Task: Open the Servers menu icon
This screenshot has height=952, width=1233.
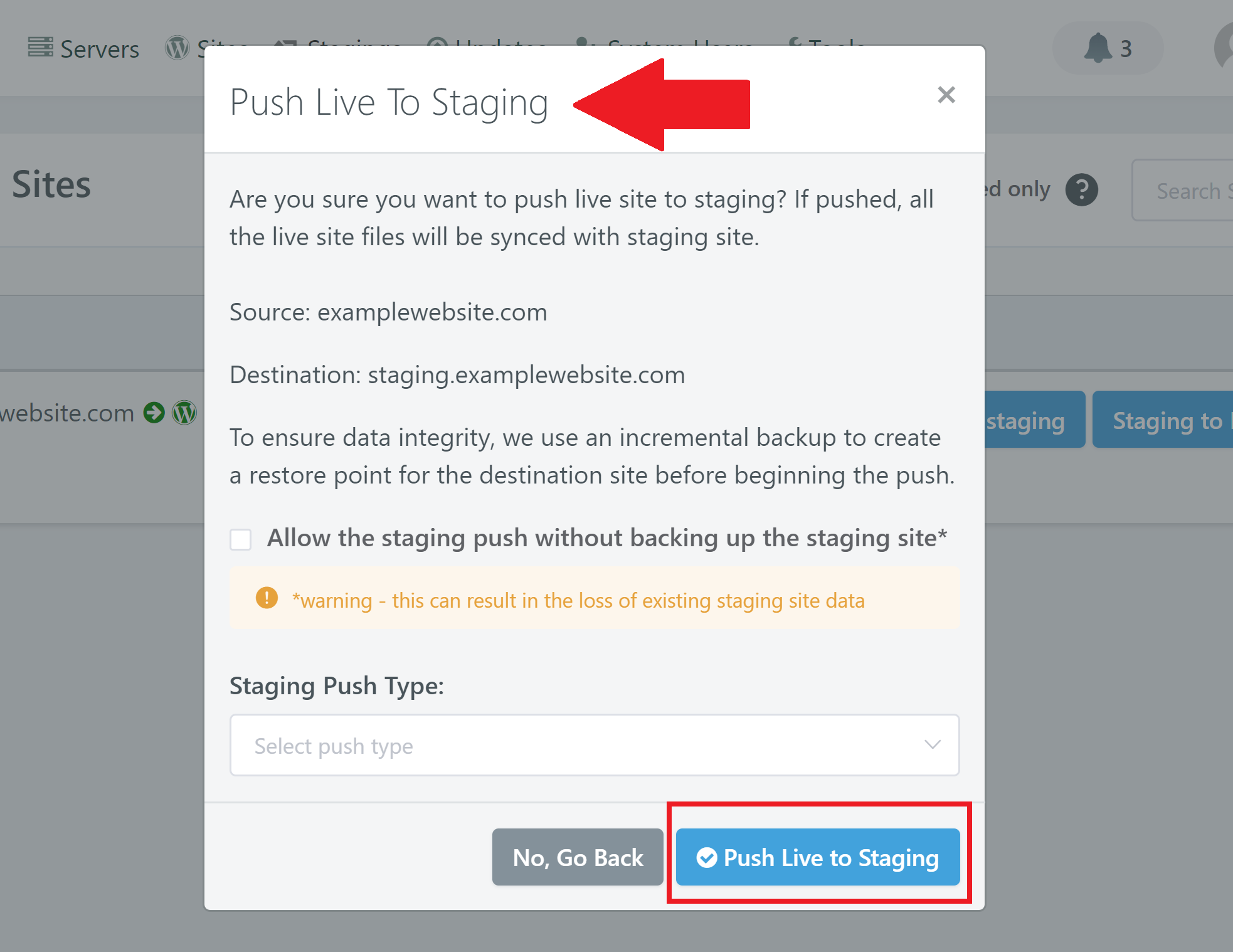Action: [41, 47]
